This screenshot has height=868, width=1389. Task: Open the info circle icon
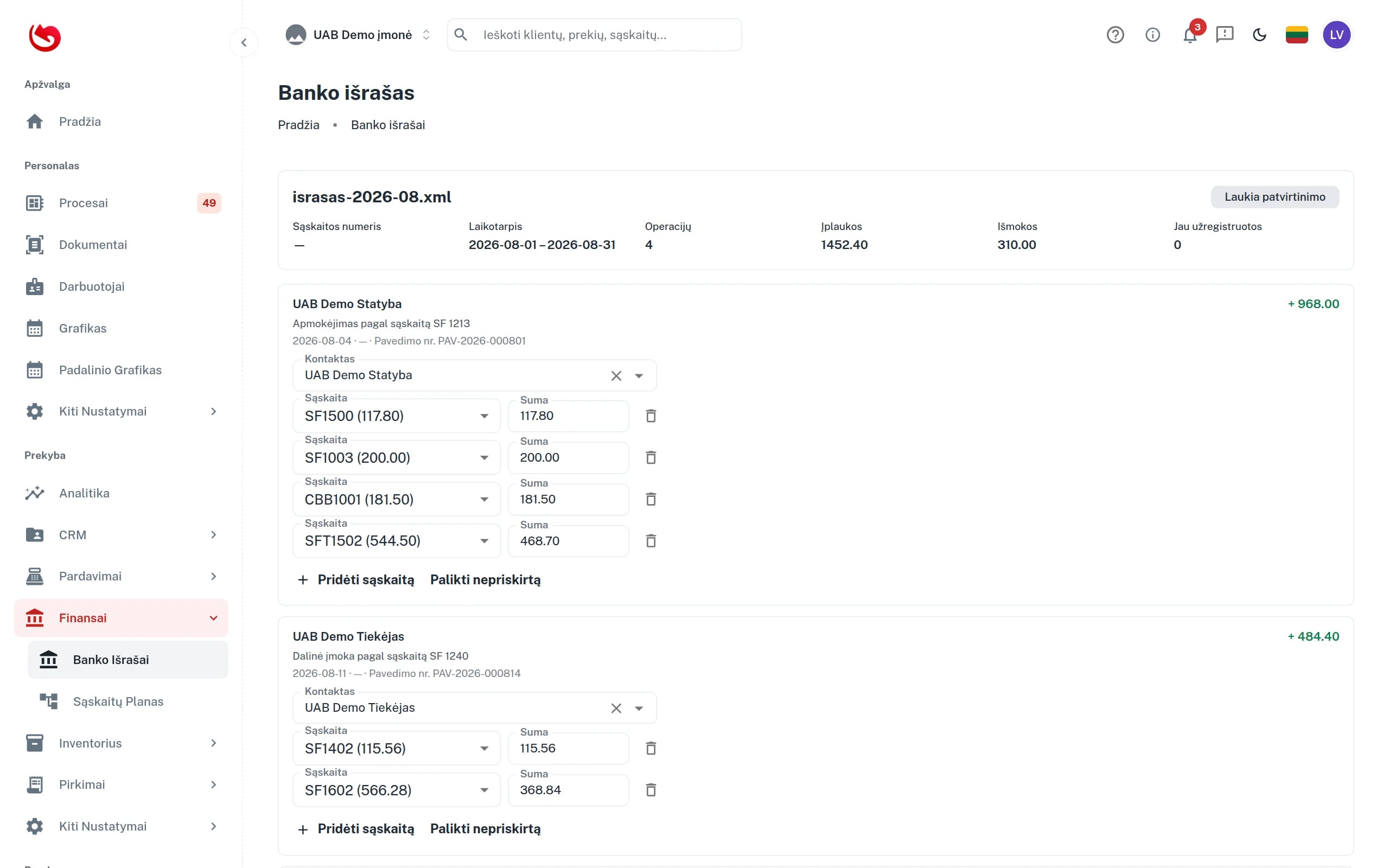point(1152,35)
